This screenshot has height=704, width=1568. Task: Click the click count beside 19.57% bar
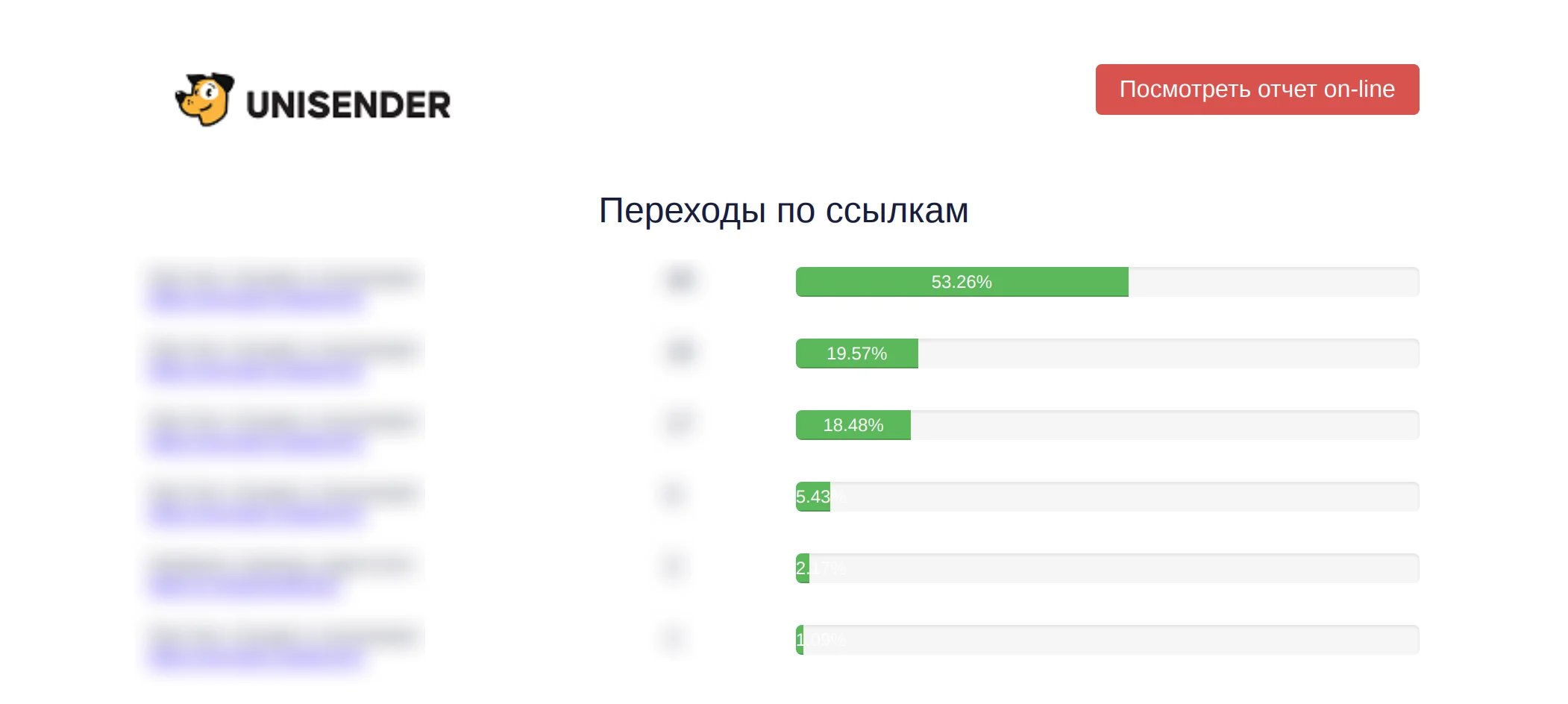pos(680,351)
